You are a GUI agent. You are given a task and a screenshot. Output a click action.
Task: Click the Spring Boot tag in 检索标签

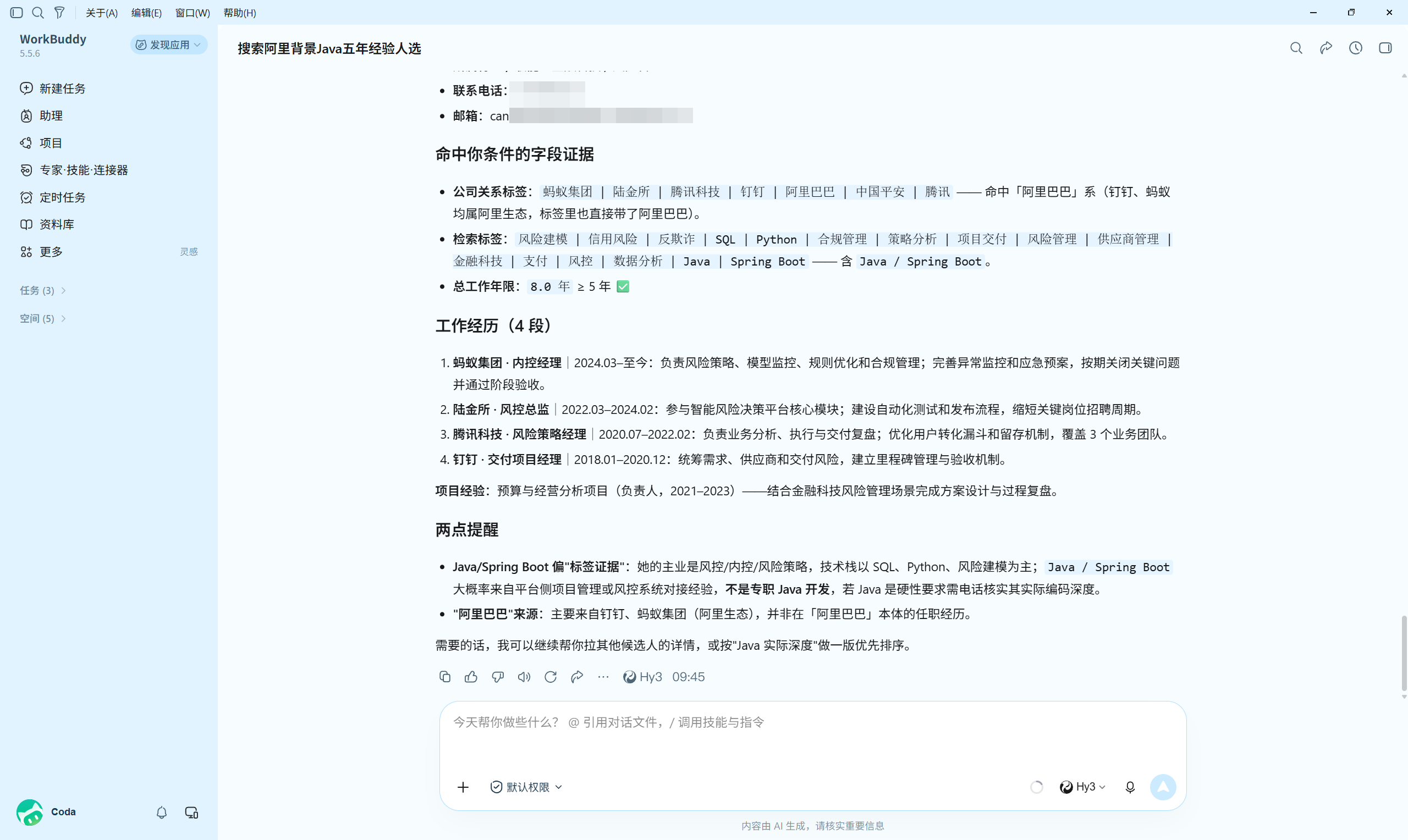[767, 262]
